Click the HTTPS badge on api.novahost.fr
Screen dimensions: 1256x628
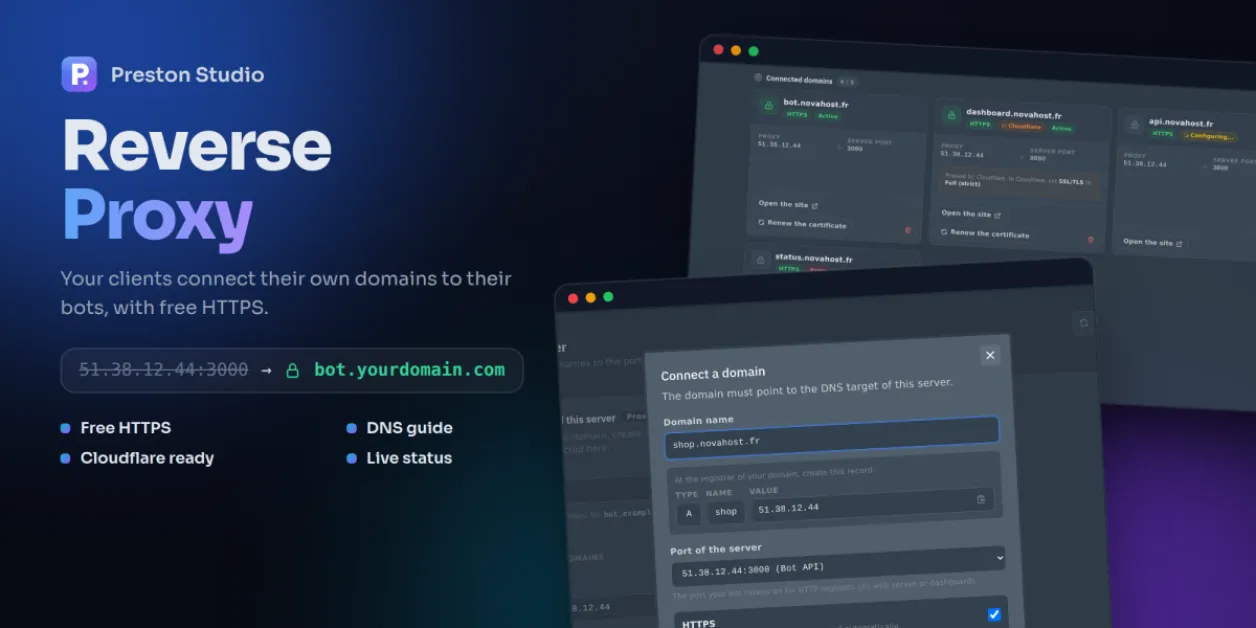1163,133
